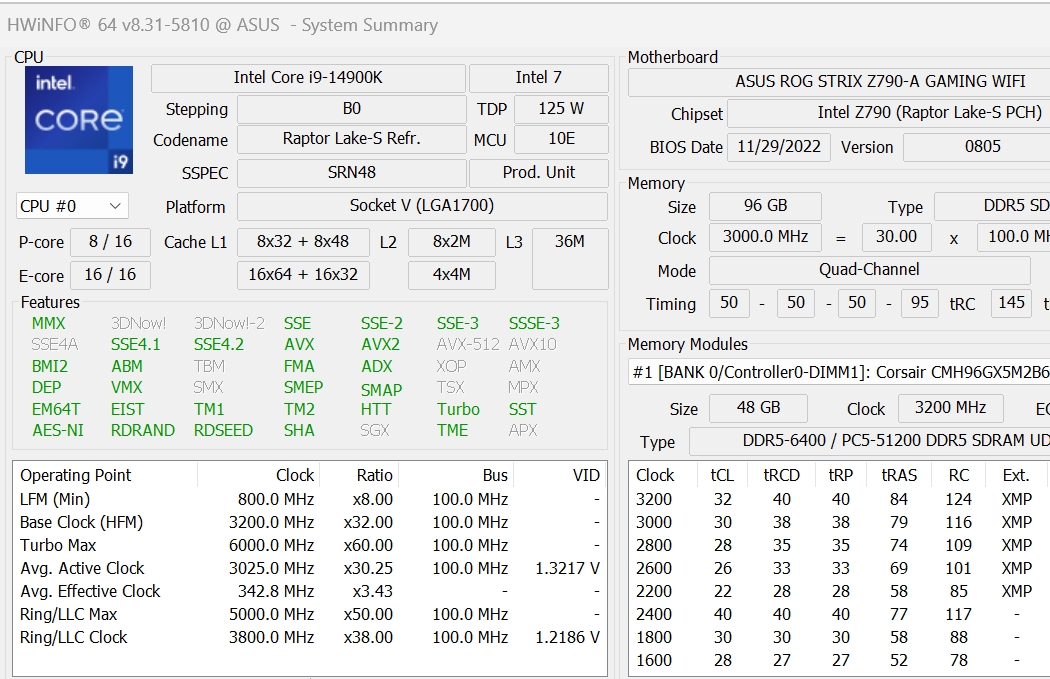Click the Intel Z790 chipset field

coord(886,113)
